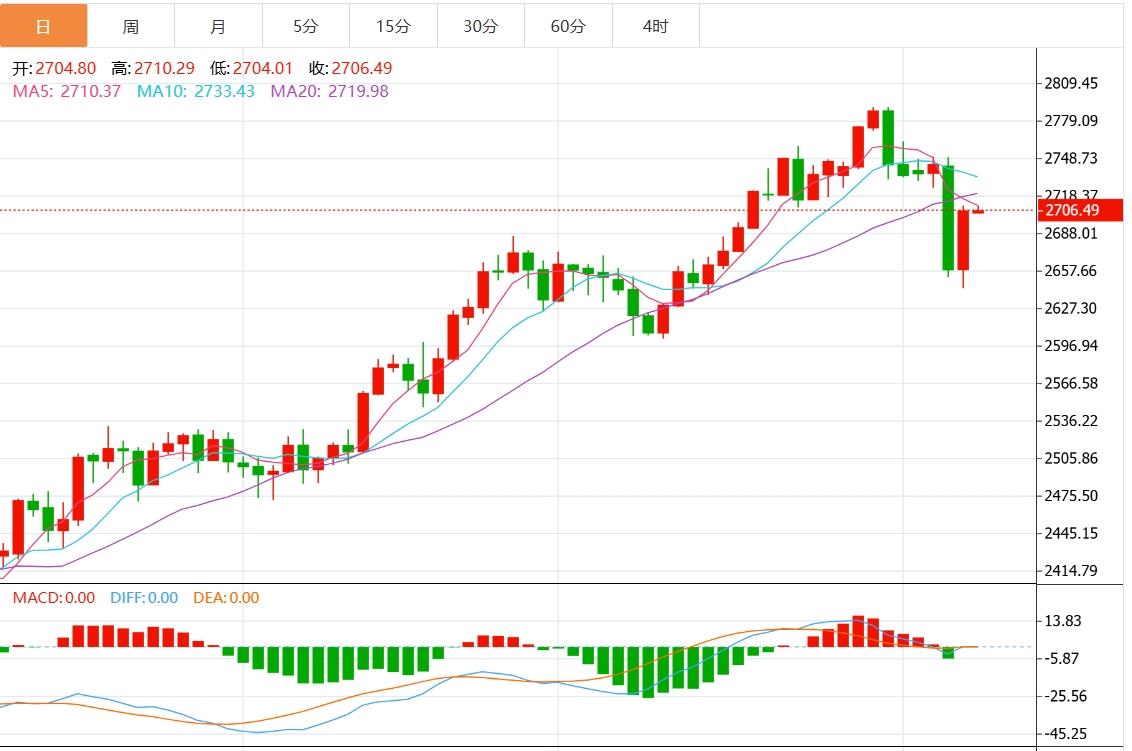1132x751 pixels.
Task: Click the DIFF value label
Action: pos(144,598)
